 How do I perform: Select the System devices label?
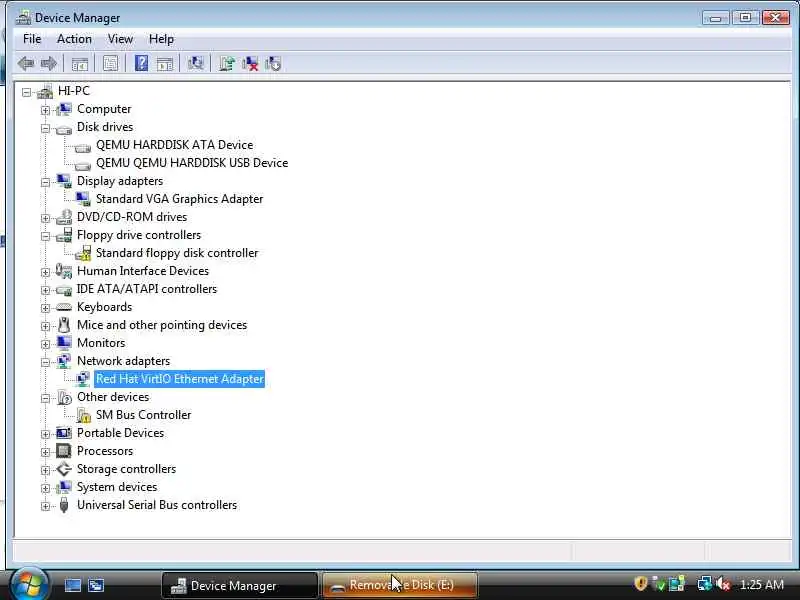coord(117,487)
